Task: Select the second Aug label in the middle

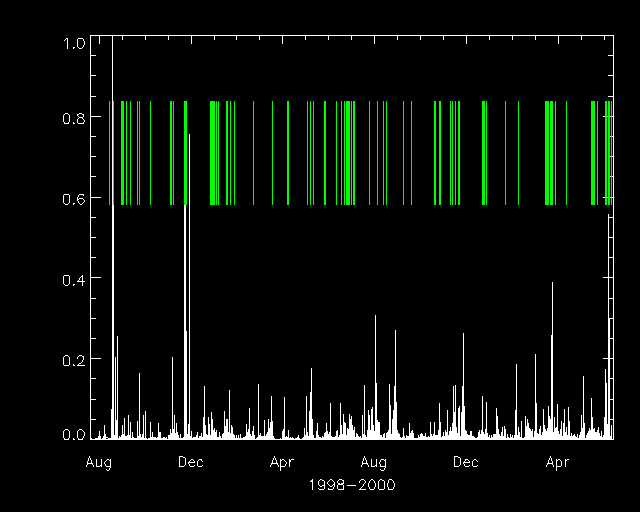Action: (374, 462)
